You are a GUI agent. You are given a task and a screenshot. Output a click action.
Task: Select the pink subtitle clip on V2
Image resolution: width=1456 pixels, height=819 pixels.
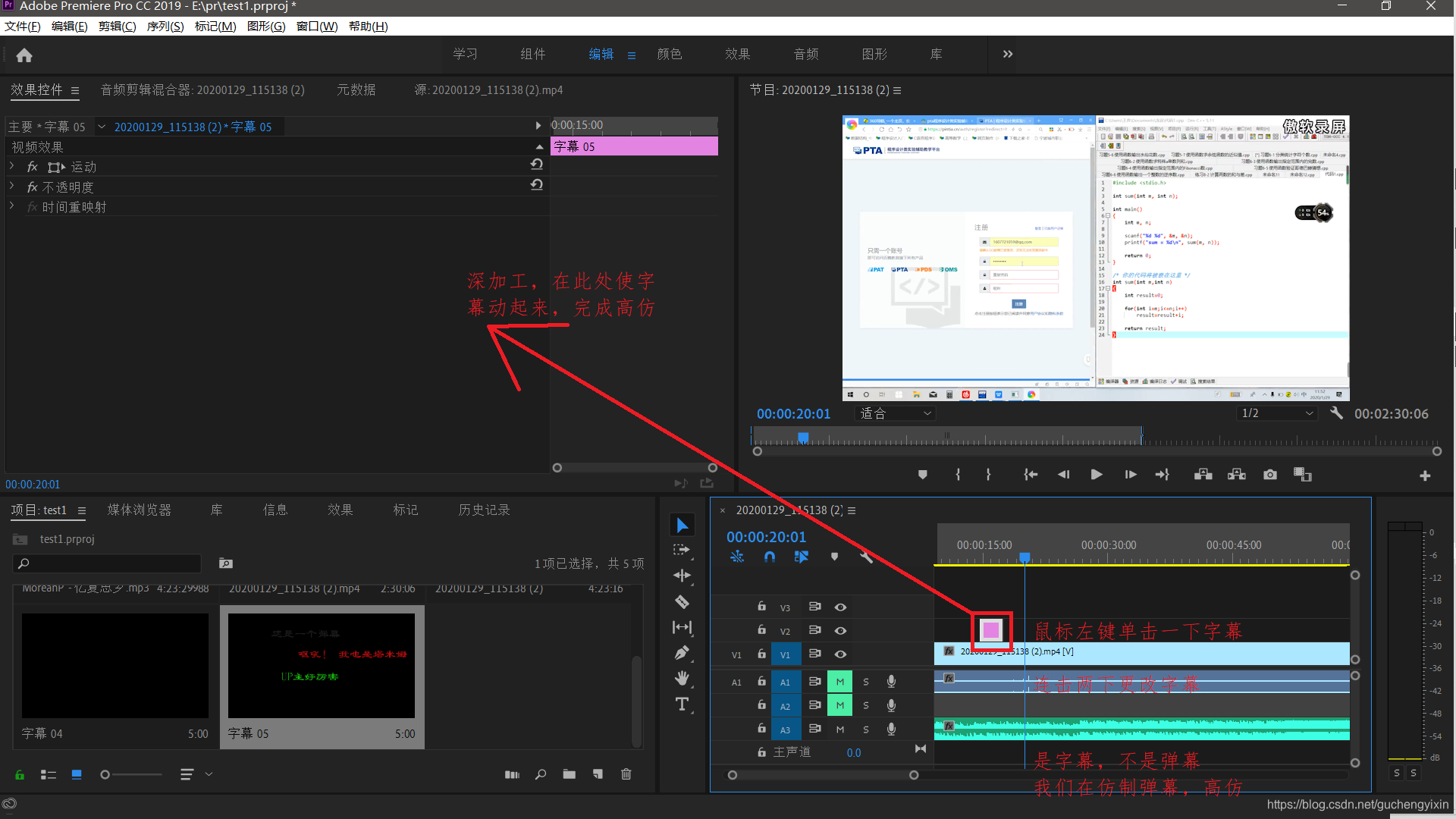tap(991, 630)
